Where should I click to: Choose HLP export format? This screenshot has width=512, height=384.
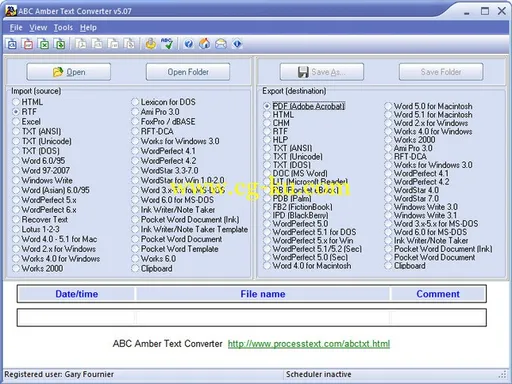click(x=275, y=140)
